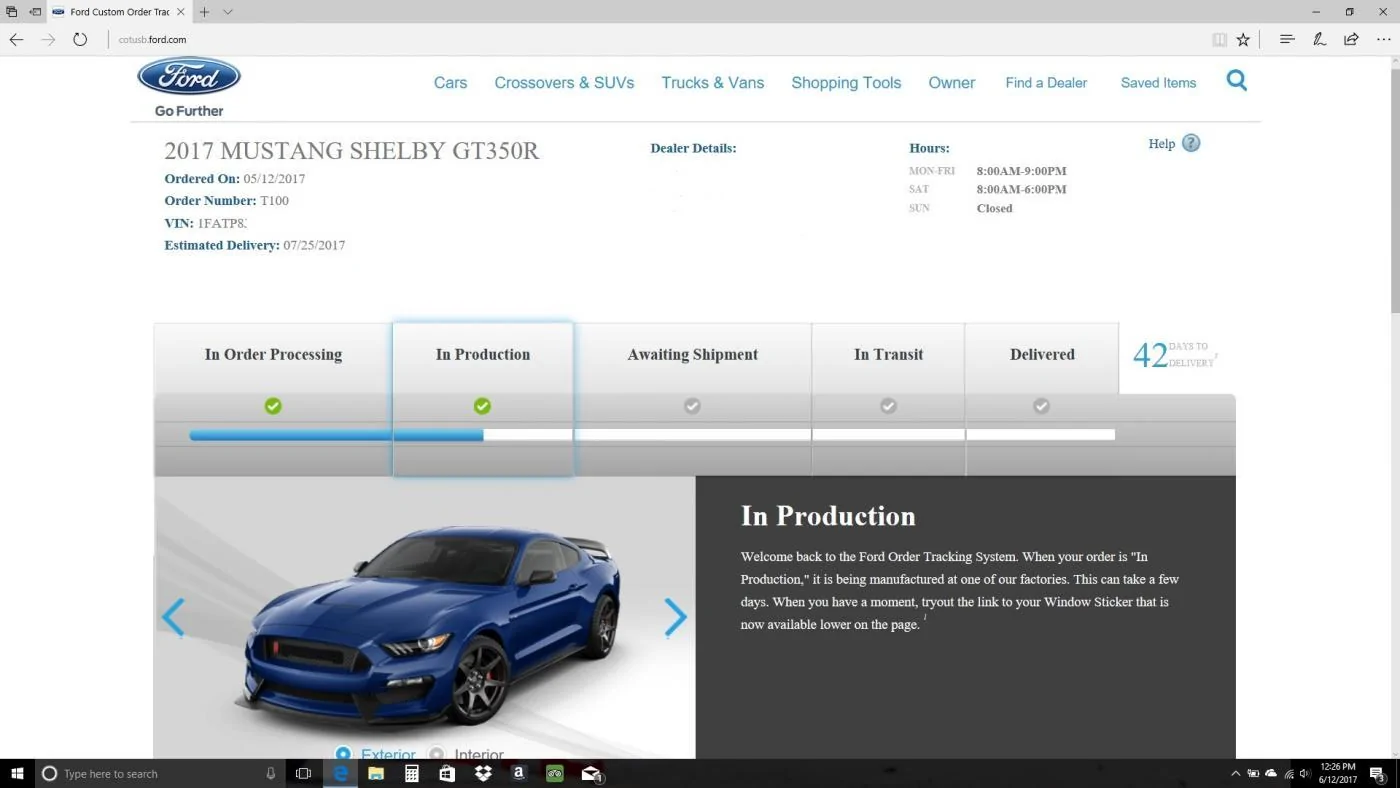Select the Exterior view radio button
The width and height of the screenshot is (1400, 788).
point(343,754)
